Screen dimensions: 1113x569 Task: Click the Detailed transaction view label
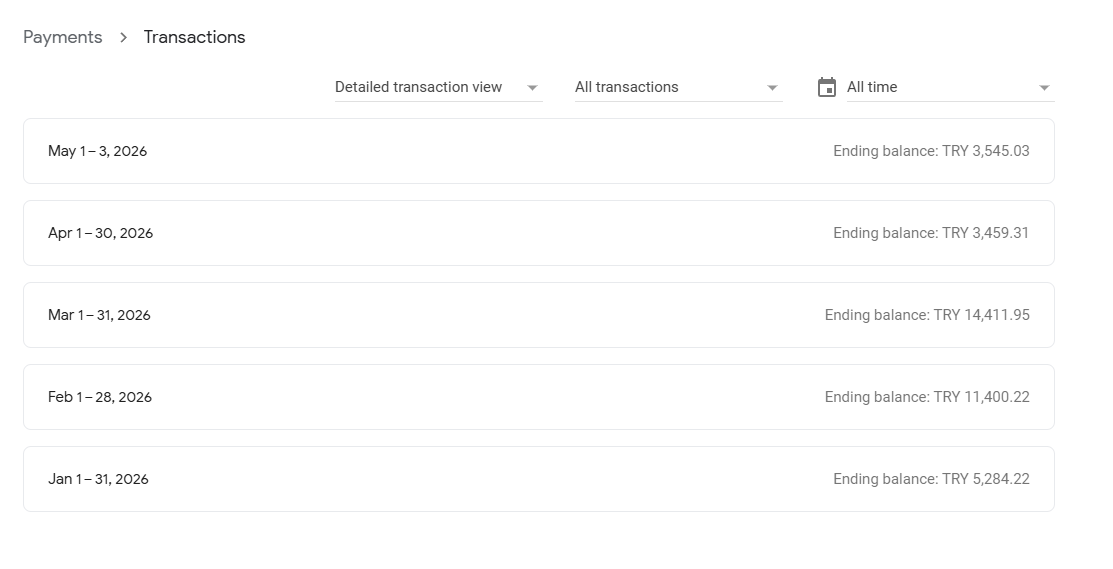[418, 87]
